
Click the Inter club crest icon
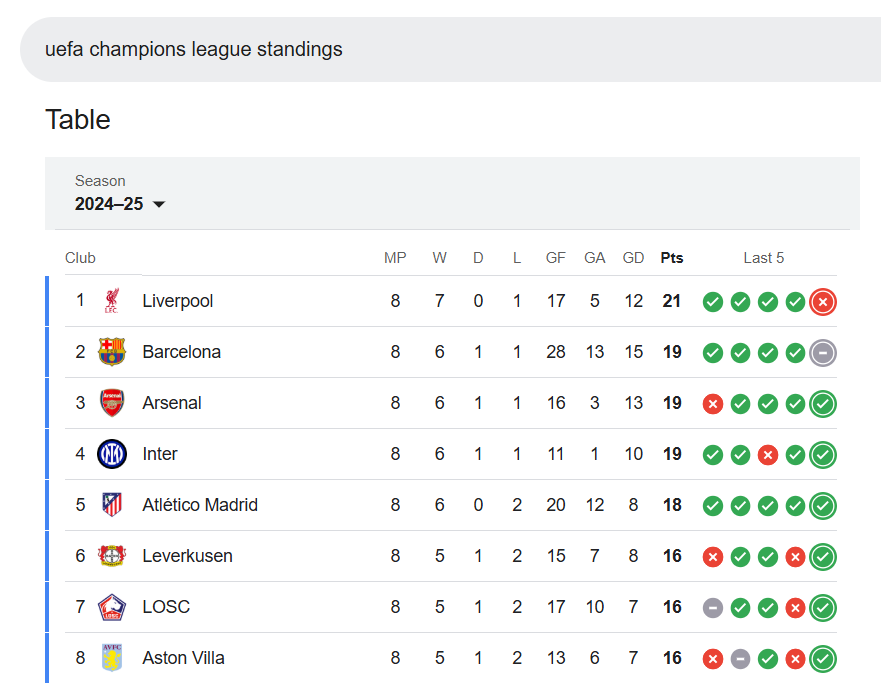[112, 454]
